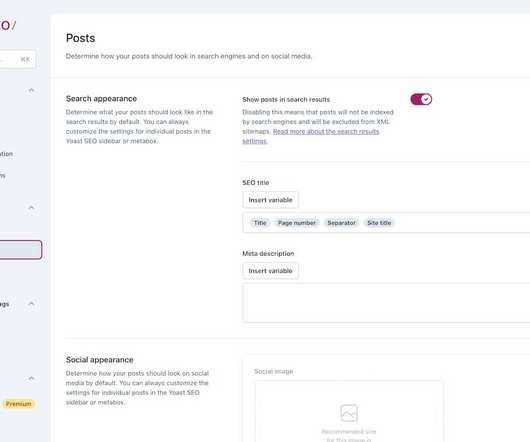Click the Yoast SEO logo
The image size is (530, 442).
pos(7,25)
